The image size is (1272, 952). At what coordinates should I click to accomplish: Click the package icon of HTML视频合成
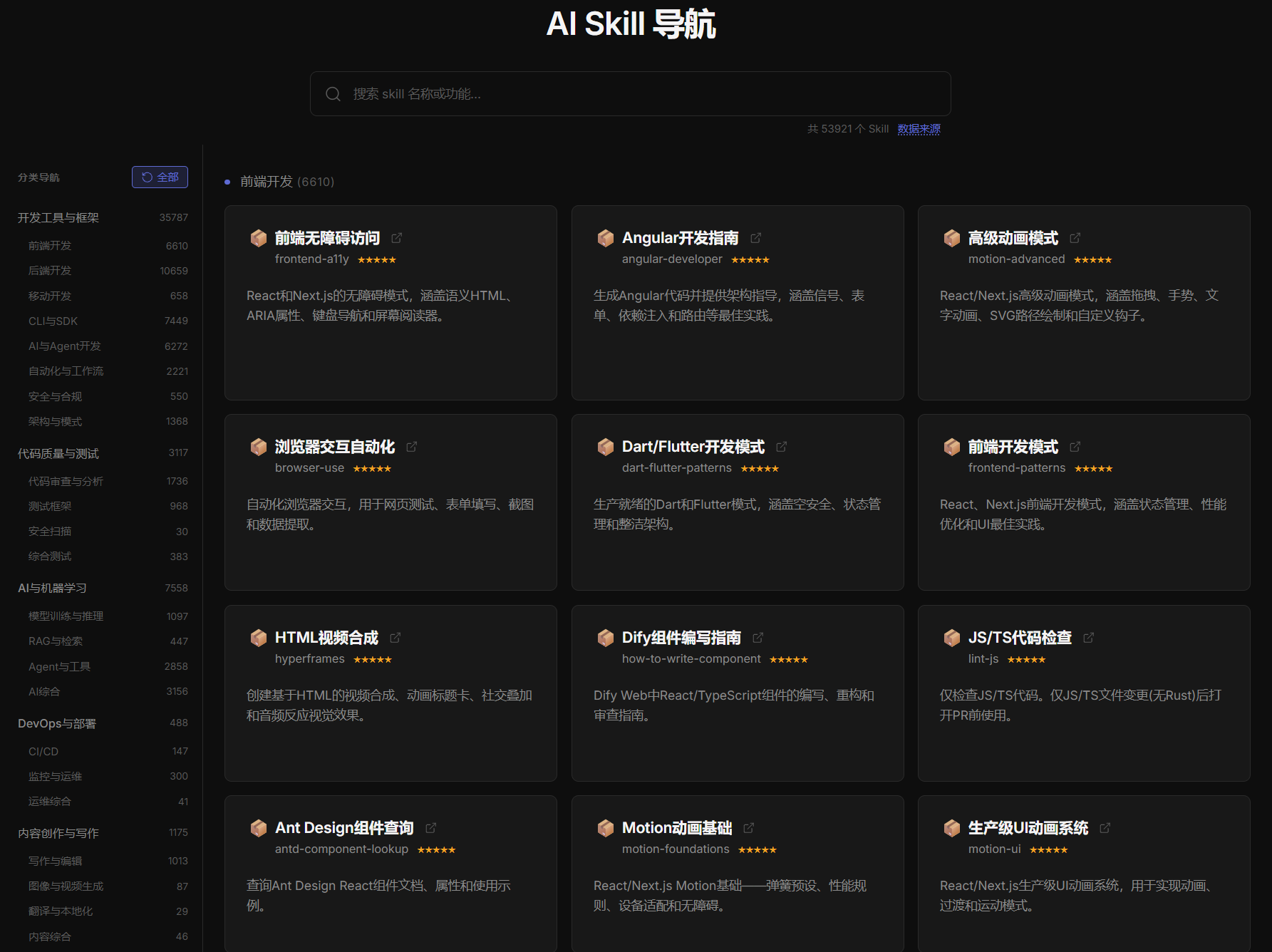(259, 638)
